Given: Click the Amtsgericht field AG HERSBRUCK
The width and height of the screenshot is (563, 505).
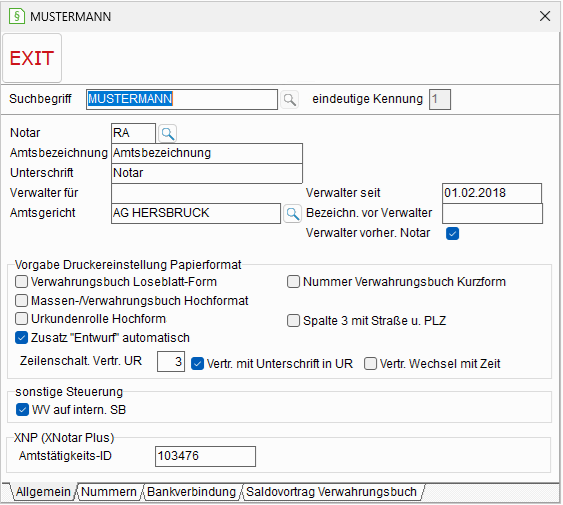Looking at the screenshot, I should tap(196, 214).
